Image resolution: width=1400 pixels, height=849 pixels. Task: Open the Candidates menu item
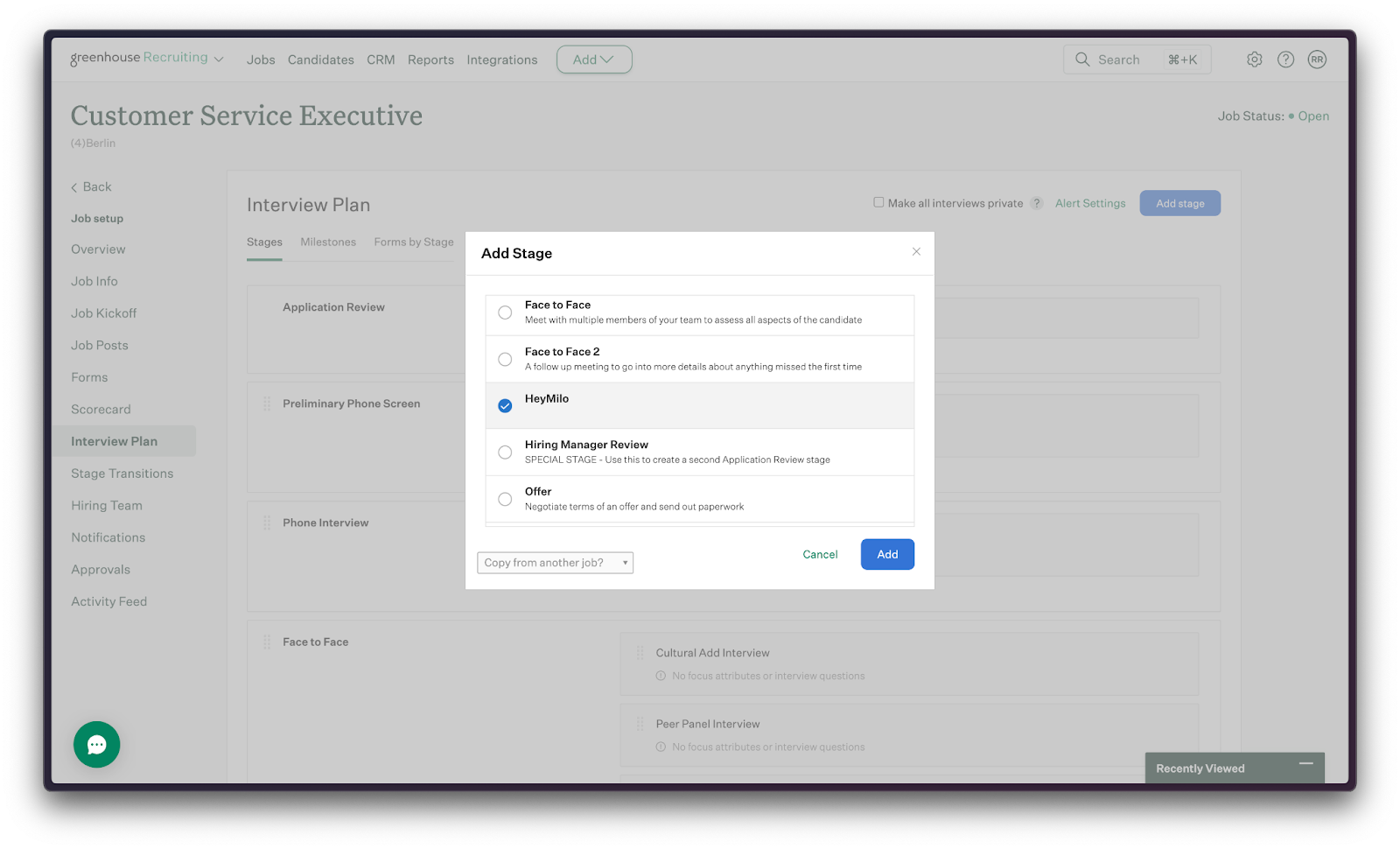click(320, 60)
